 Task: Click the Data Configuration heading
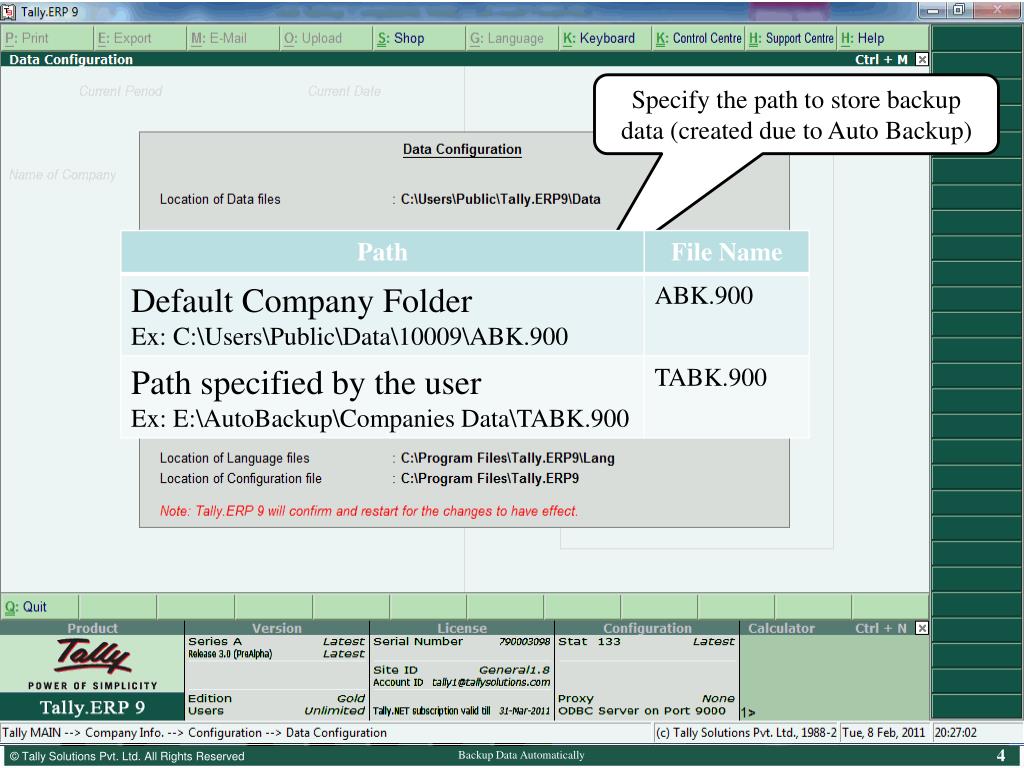(x=462, y=150)
